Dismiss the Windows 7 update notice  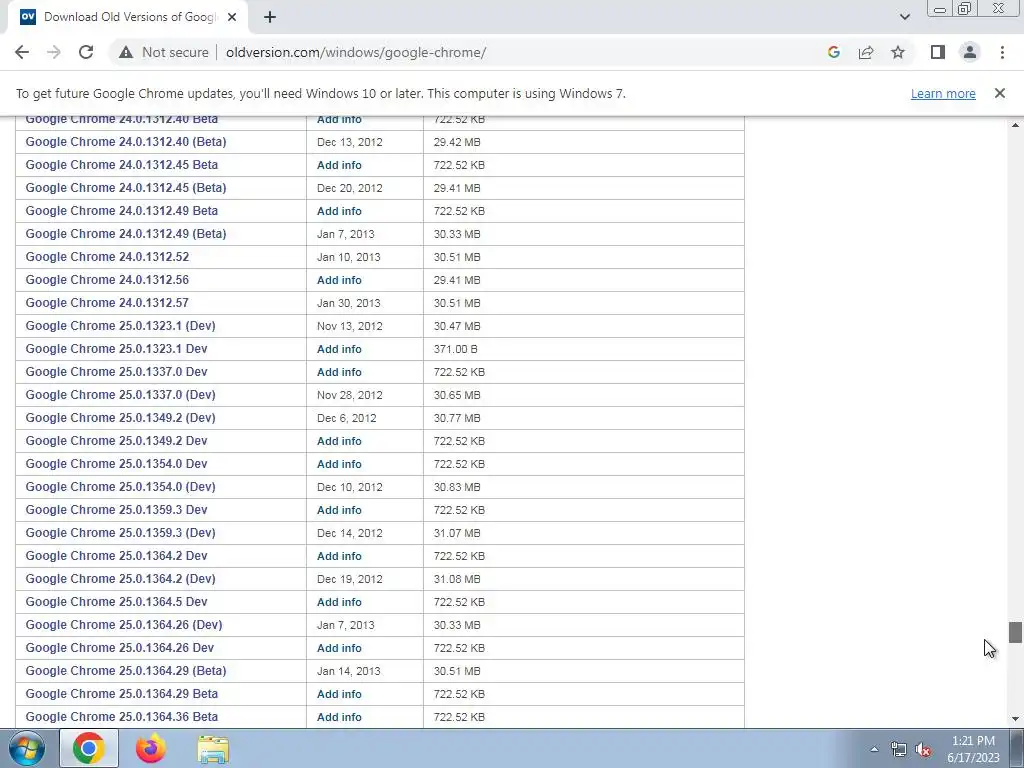tap(999, 93)
